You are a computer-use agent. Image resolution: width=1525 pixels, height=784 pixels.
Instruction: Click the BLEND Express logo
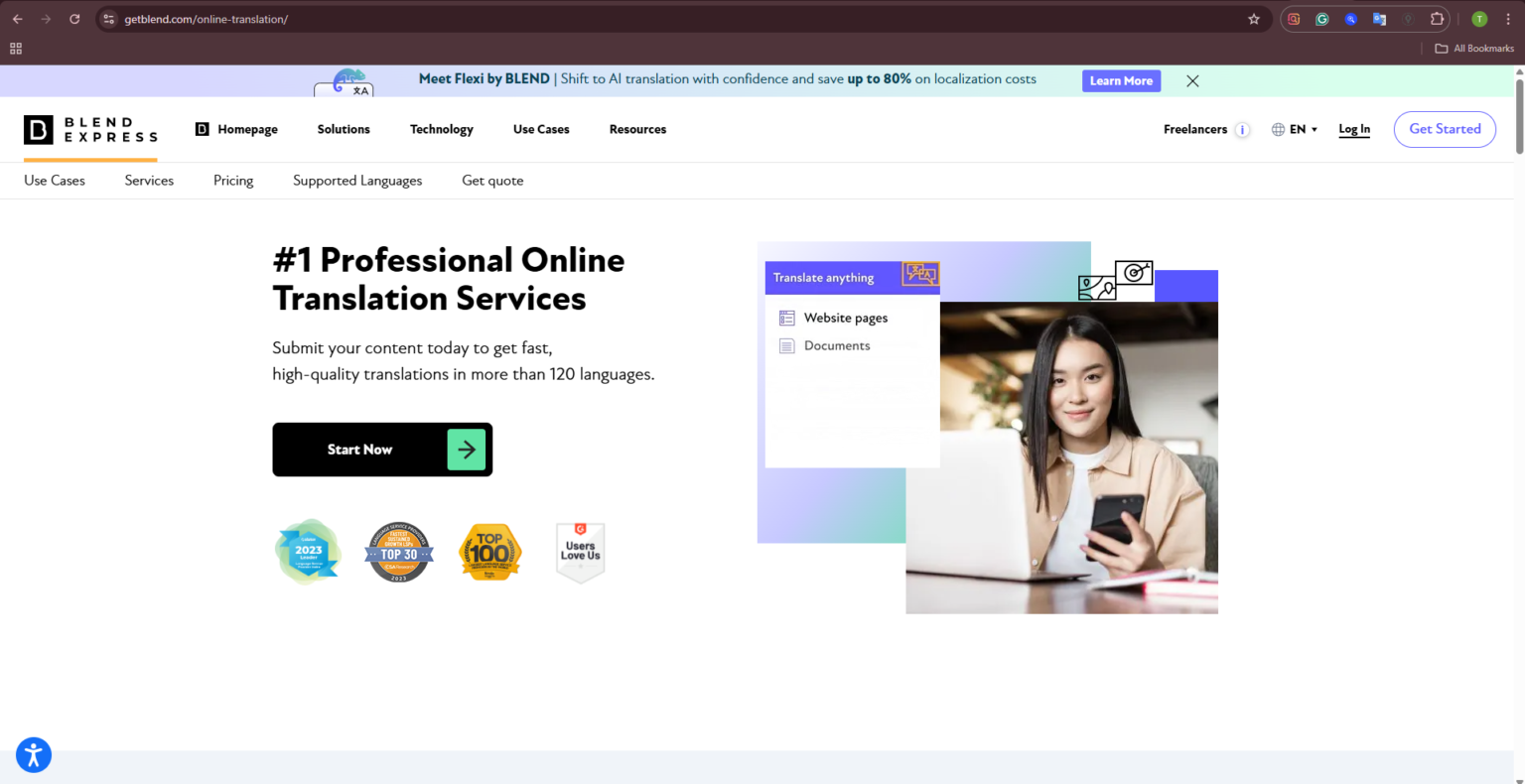[x=89, y=129]
